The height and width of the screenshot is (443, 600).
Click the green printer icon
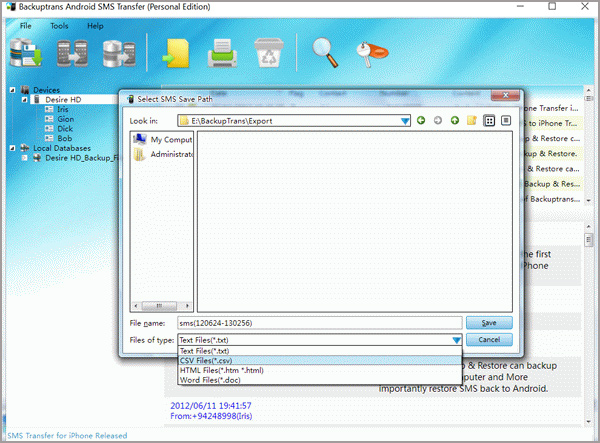click(222, 53)
